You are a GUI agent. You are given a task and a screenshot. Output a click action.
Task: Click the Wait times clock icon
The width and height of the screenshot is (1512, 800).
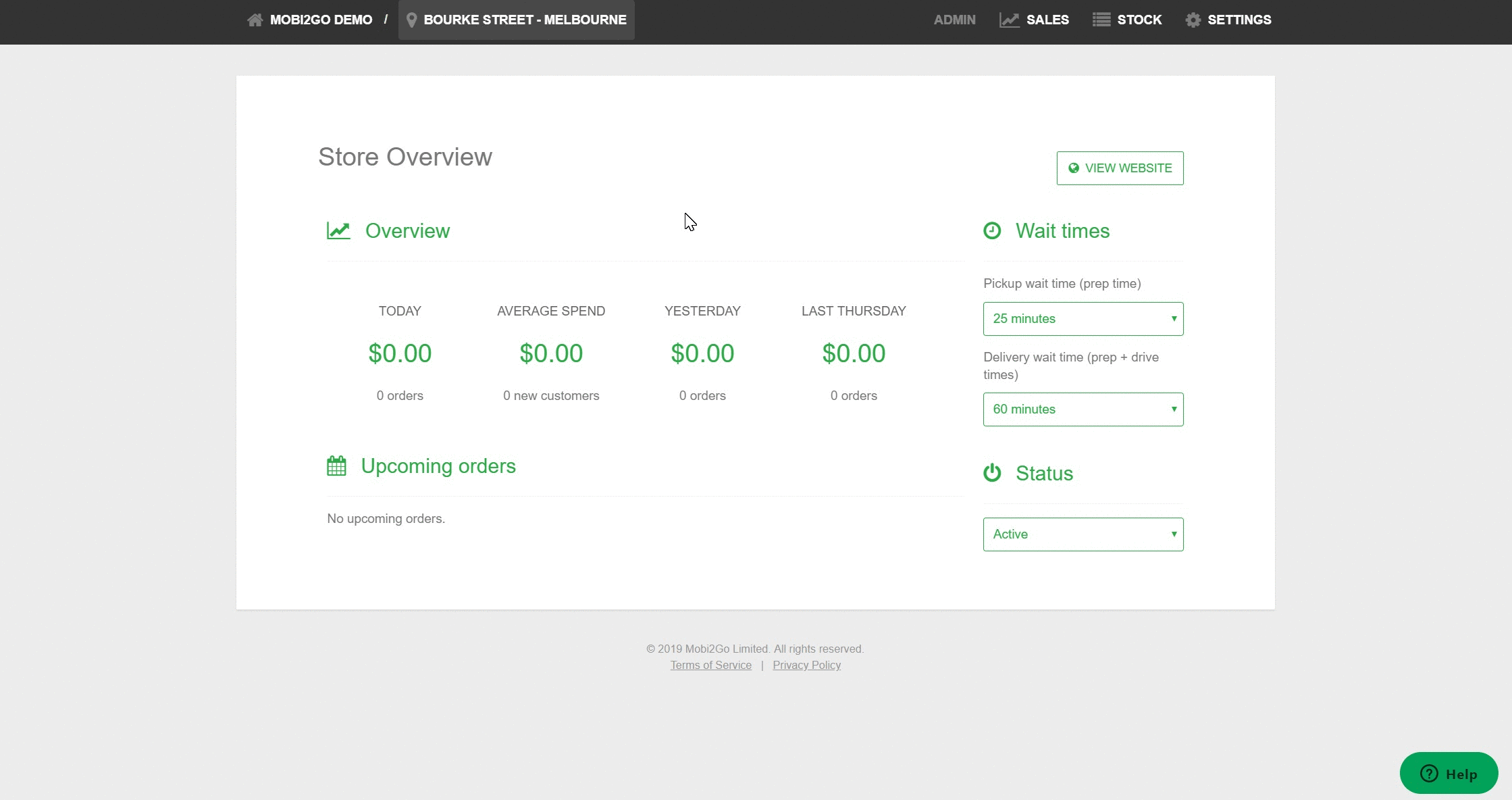(x=991, y=231)
